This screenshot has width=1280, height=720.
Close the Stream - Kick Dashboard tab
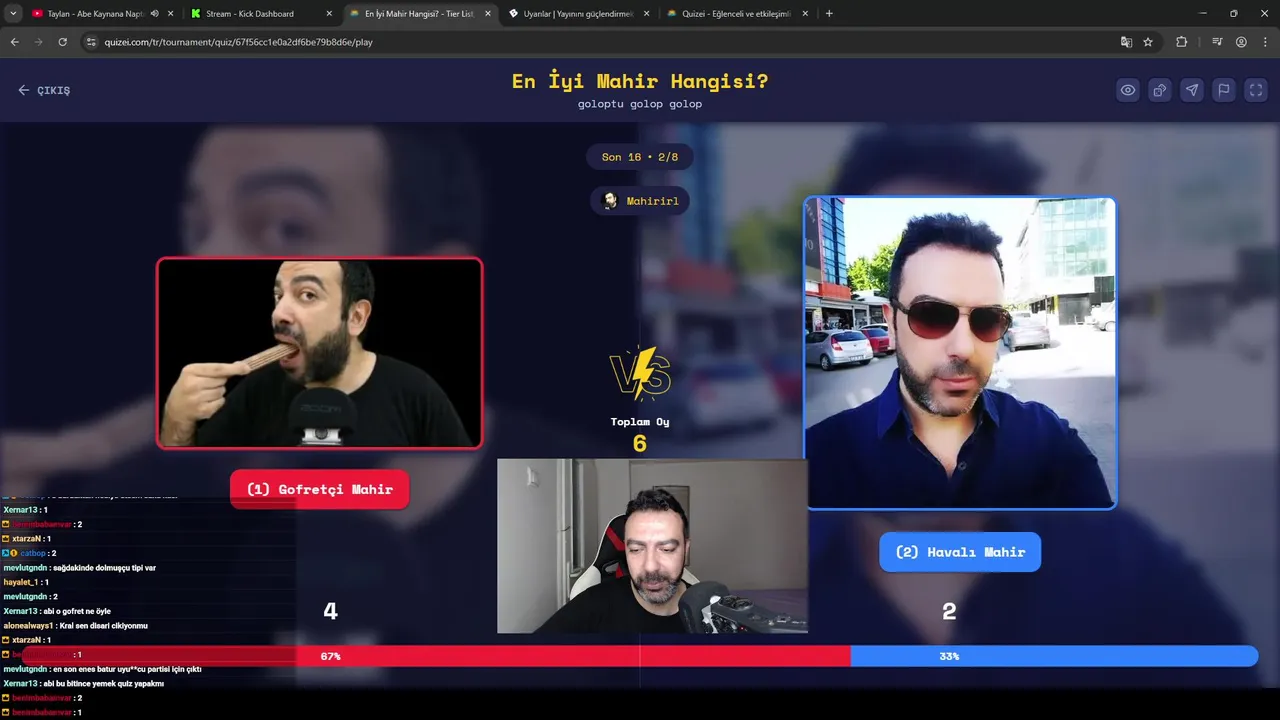pos(329,14)
